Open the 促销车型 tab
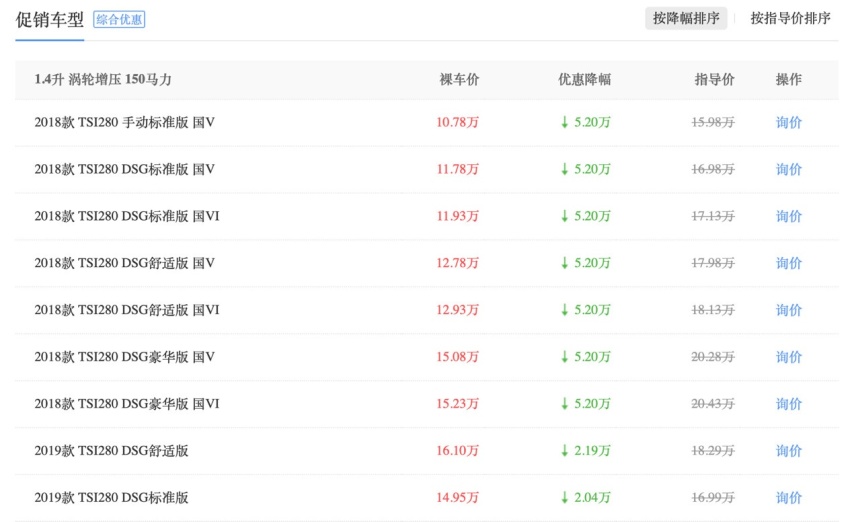Screen dimensions: 852x522 click(x=49, y=20)
